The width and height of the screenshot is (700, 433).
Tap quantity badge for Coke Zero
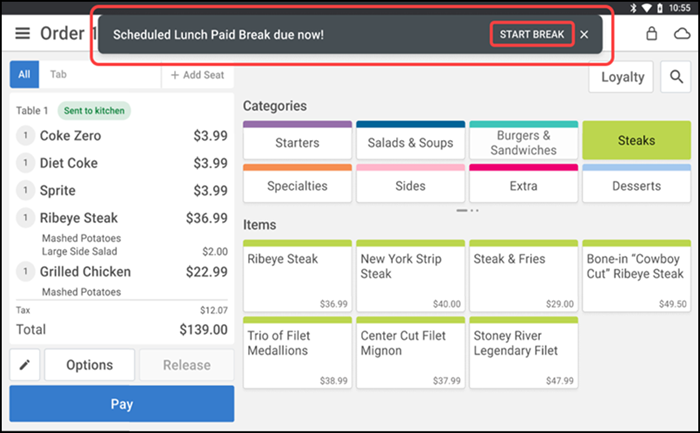(x=25, y=135)
